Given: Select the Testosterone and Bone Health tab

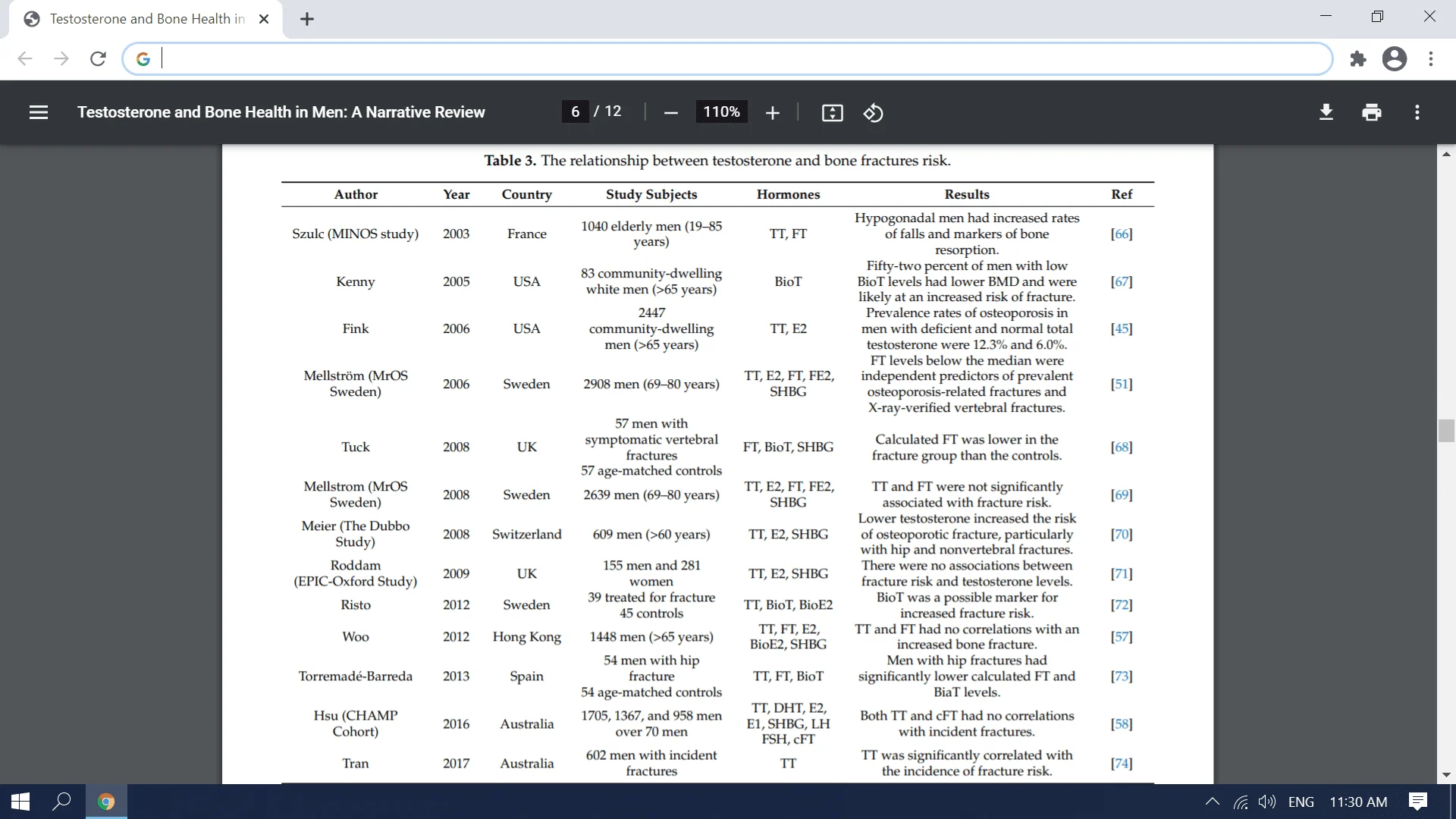Looking at the screenshot, I should click(x=146, y=19).
